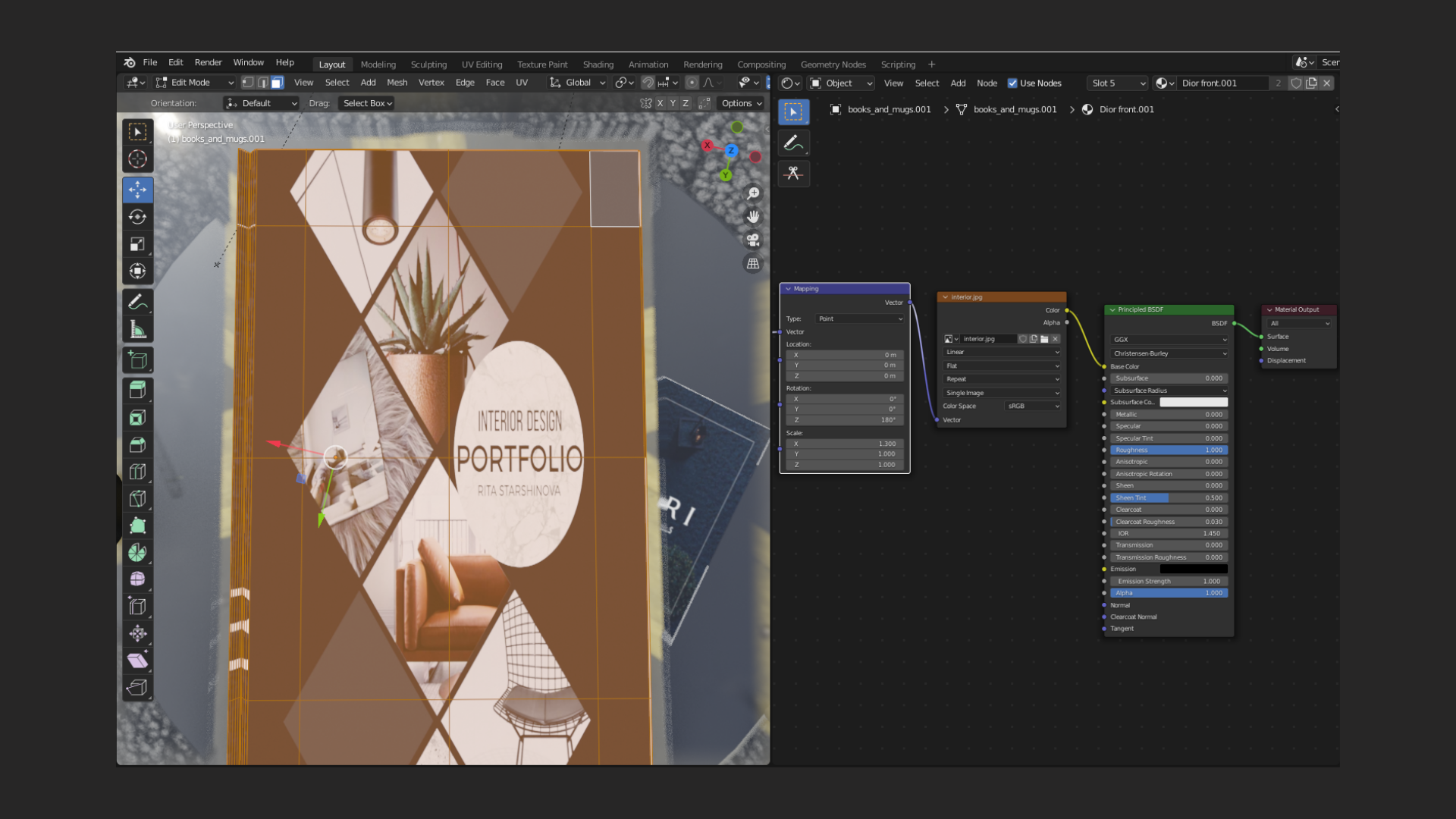1456x819 pixels.
Task: Switch orthographic/perspective grid icon
Action: tap(753, 264)
